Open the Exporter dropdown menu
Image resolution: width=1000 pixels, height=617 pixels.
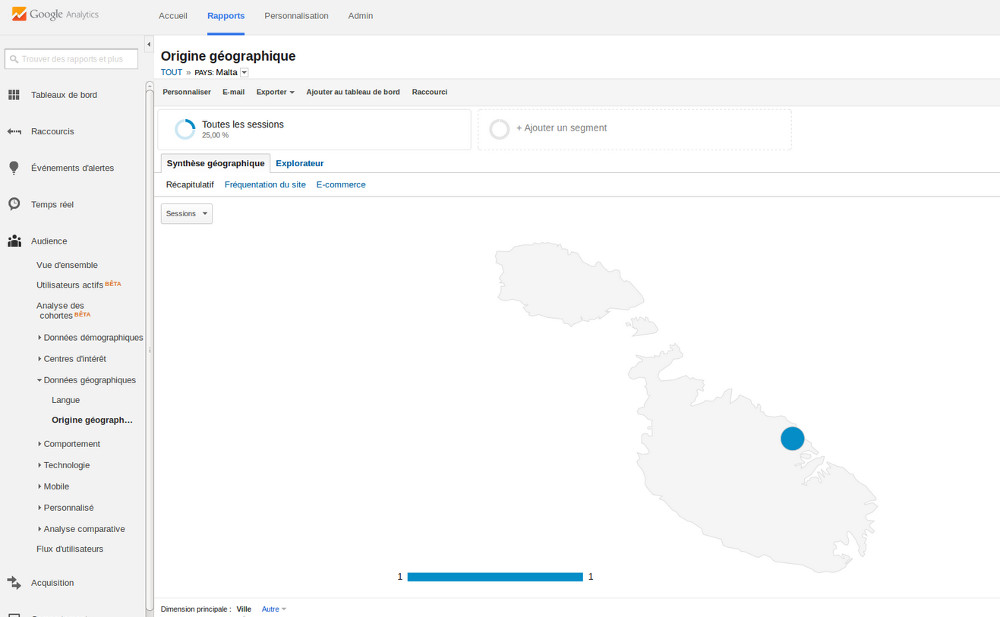pos(275,92)
